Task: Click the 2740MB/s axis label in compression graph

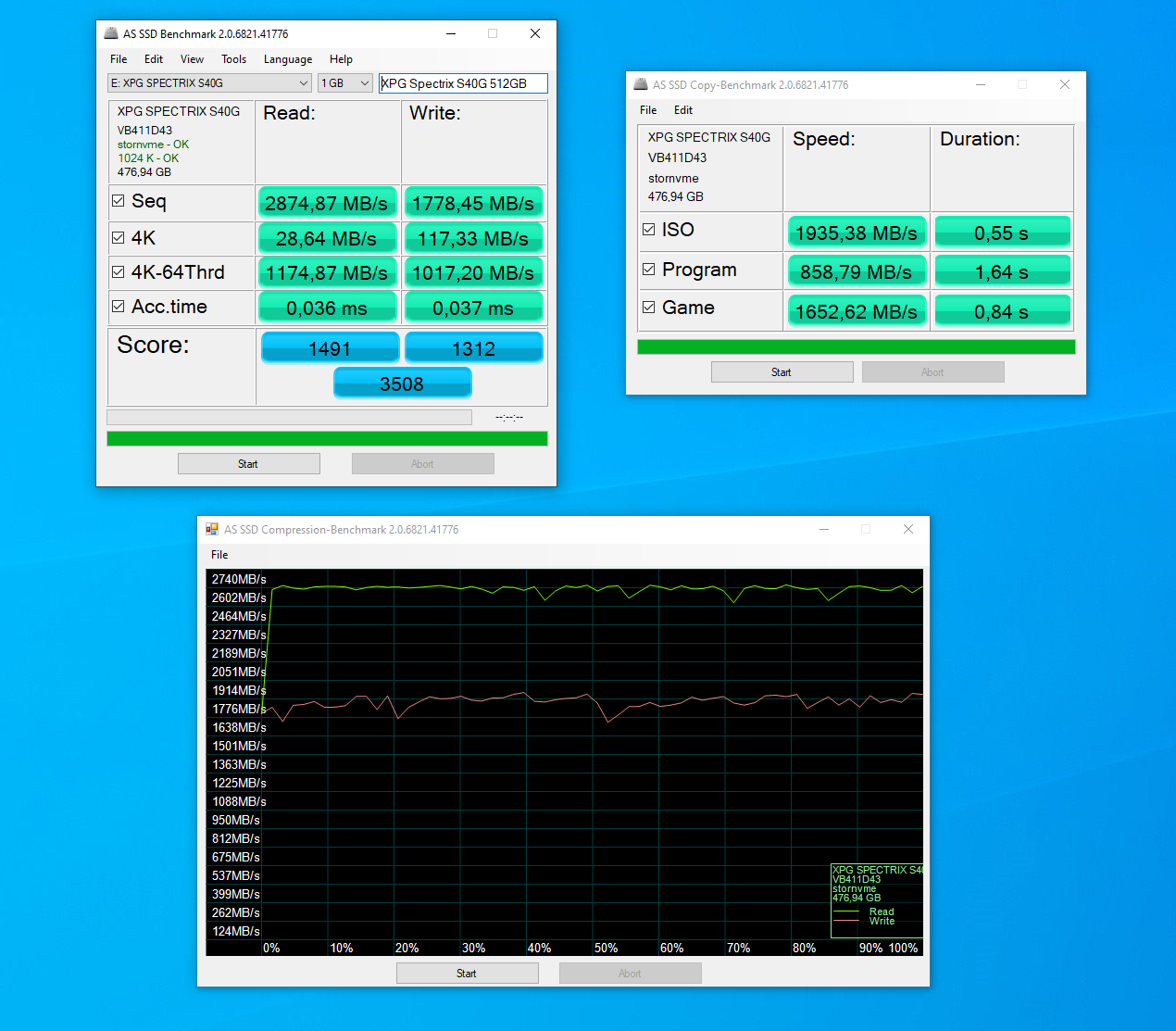Action: point(239,579)
